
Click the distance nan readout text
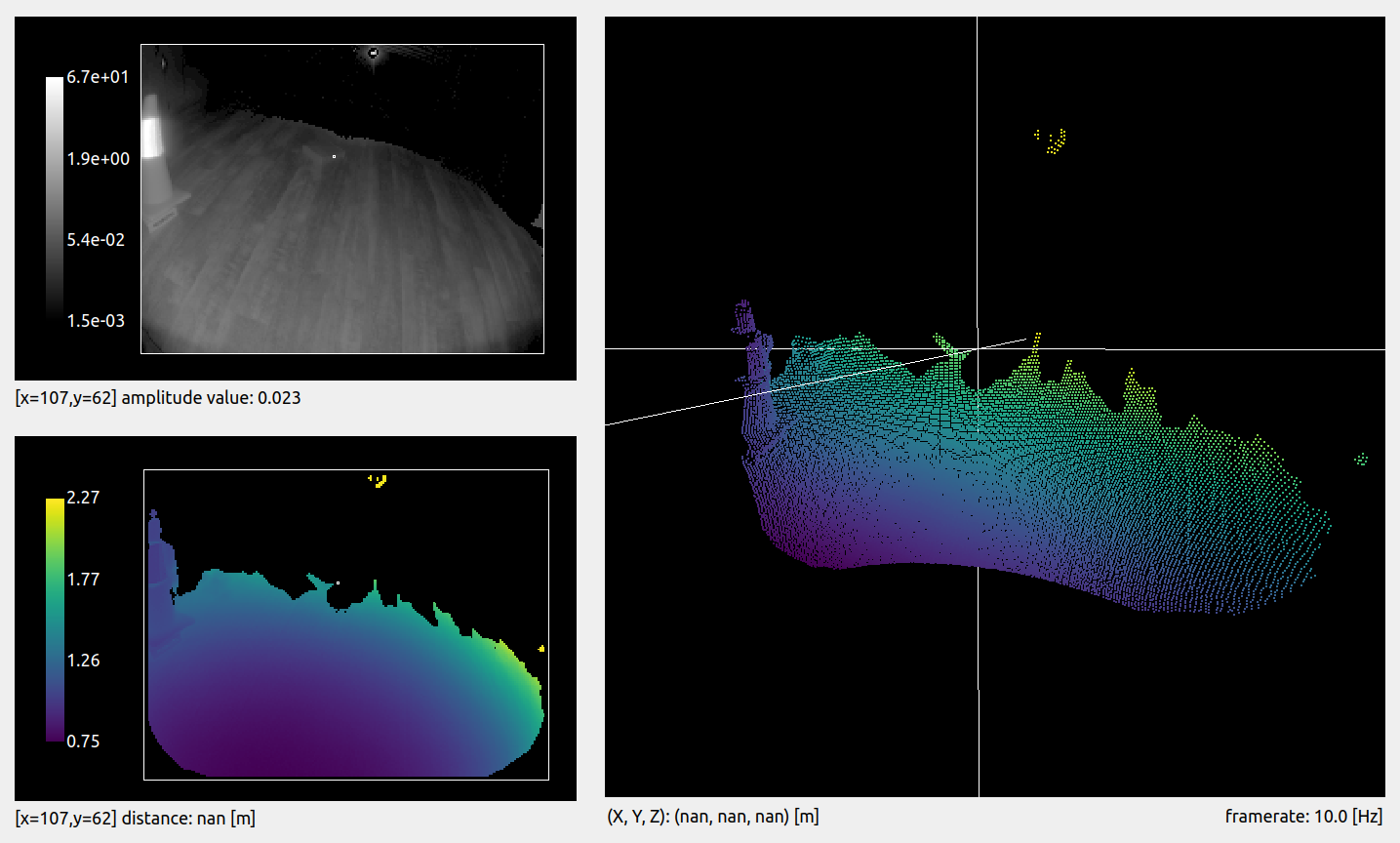click(x=136, y=819)
